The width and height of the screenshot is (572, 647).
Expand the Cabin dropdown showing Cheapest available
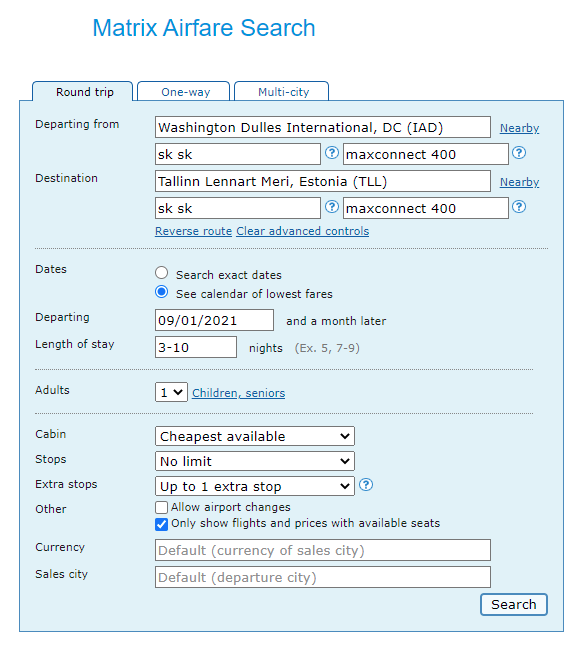[x=255, y=436]
